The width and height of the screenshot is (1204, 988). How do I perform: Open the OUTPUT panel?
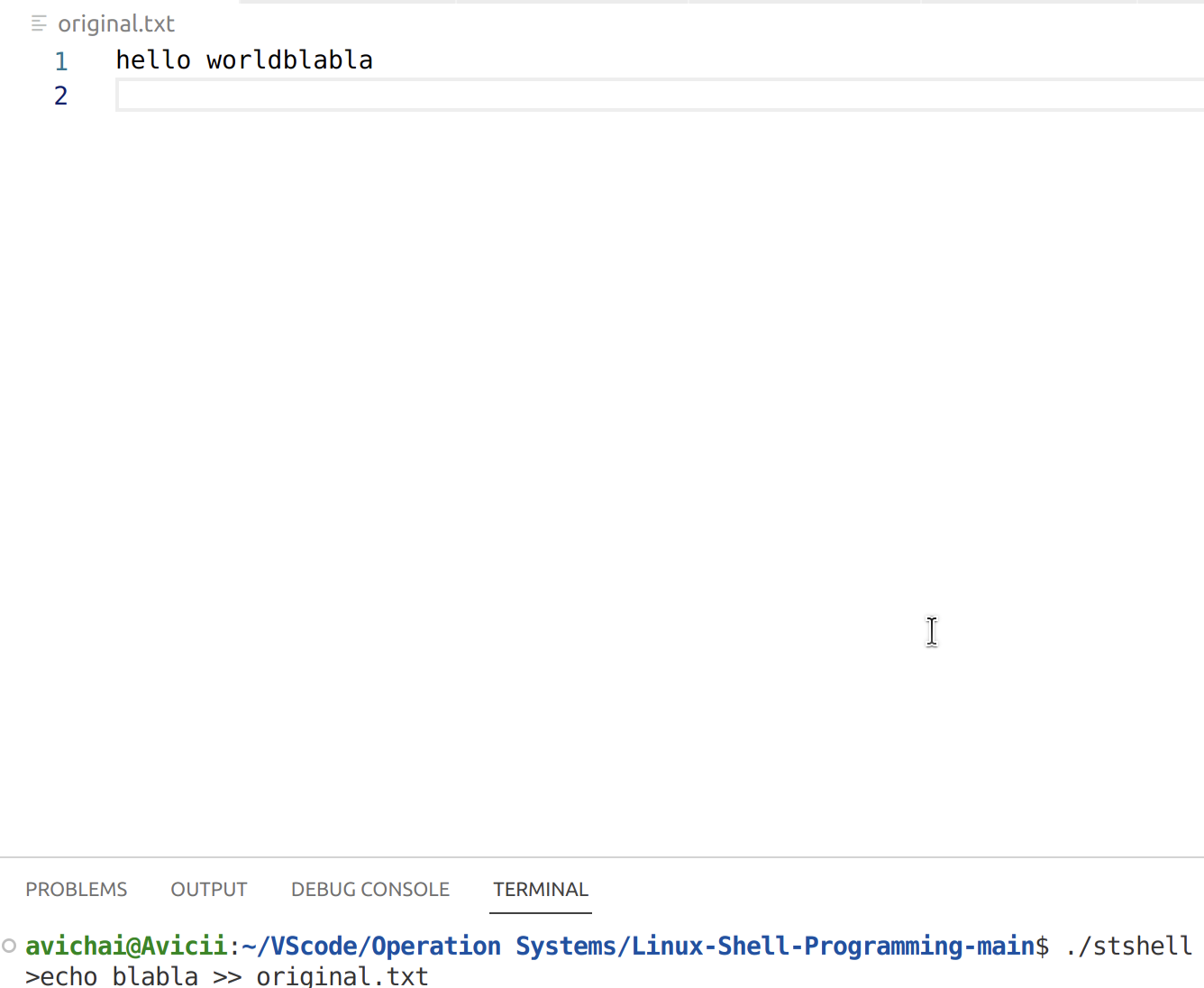(x=208, y=889)
